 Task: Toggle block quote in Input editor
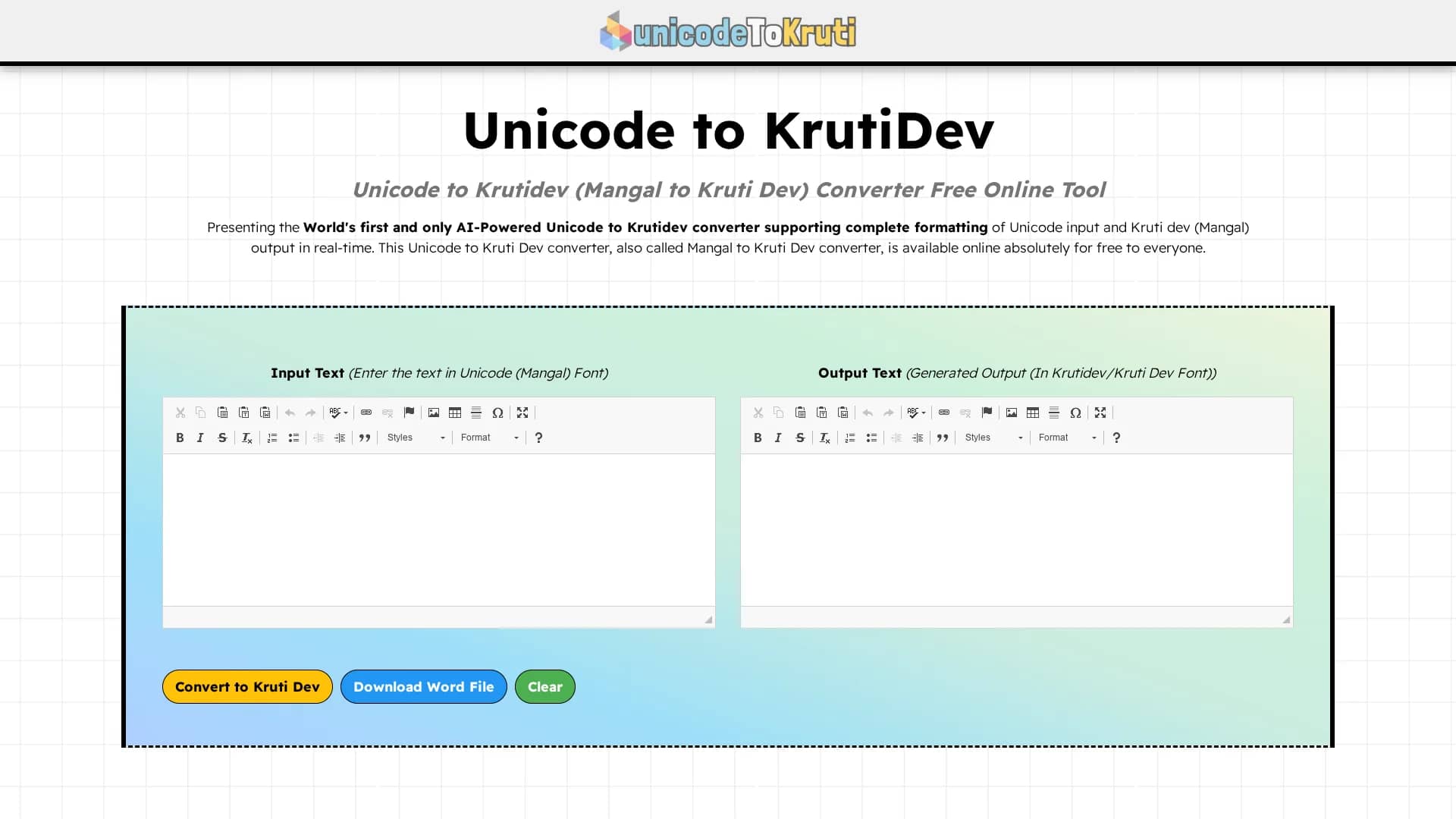pyautogui.click(x=365, y=438)
